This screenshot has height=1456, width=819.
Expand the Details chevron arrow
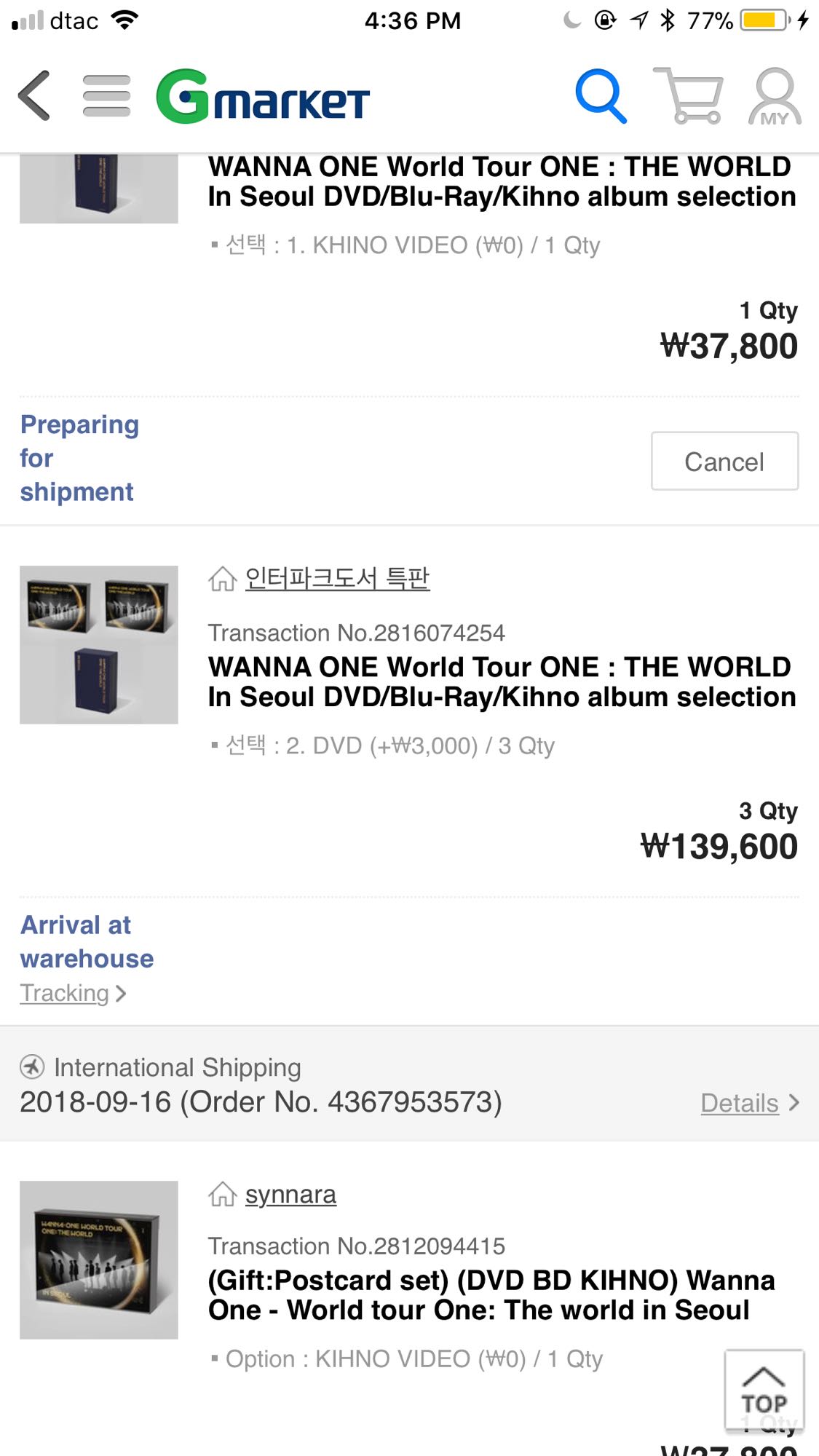coord(794,1103)
